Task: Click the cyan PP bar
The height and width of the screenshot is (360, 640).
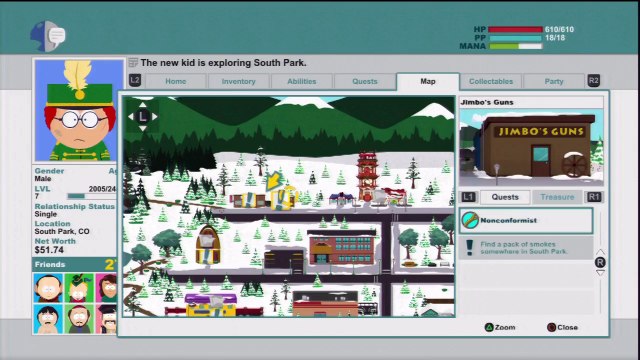Action: click(x=515, y=38)
